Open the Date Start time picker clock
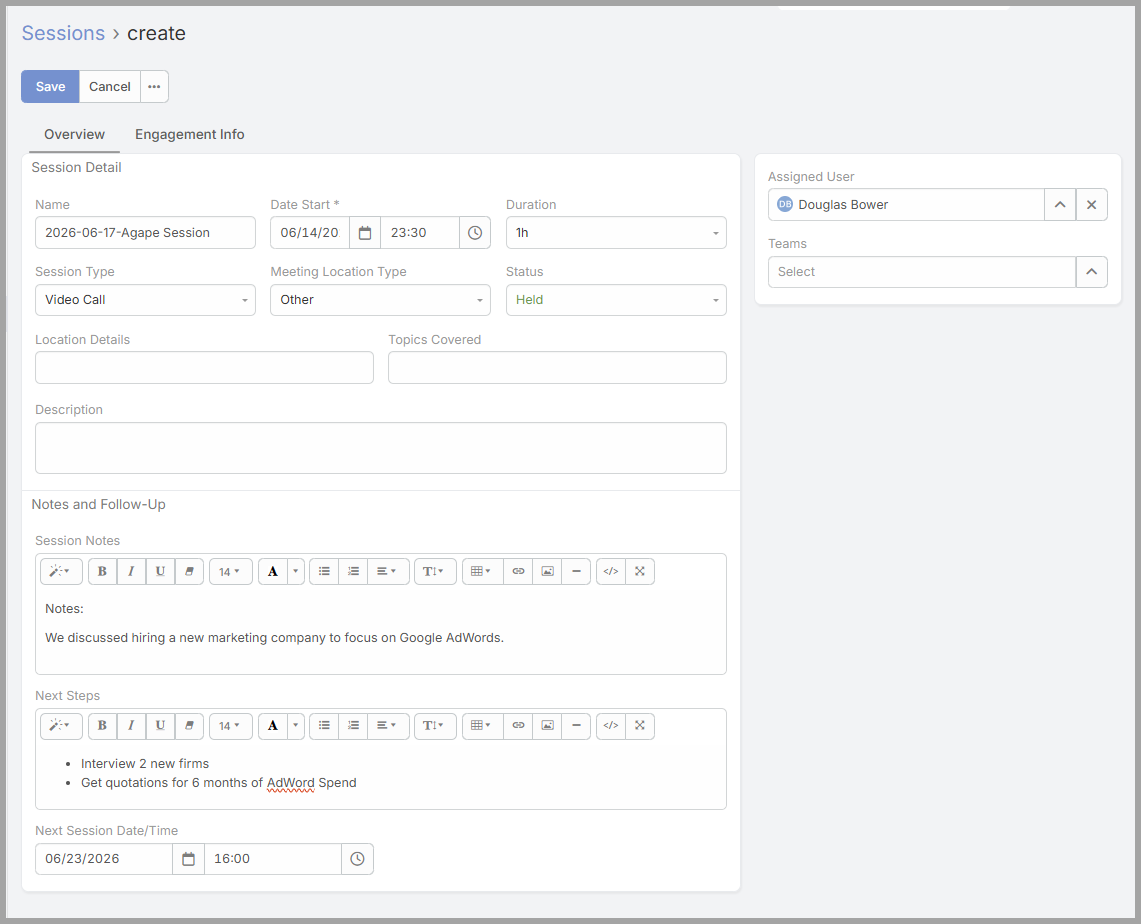The image size is (1141, 924). click(x=475, y=233)
